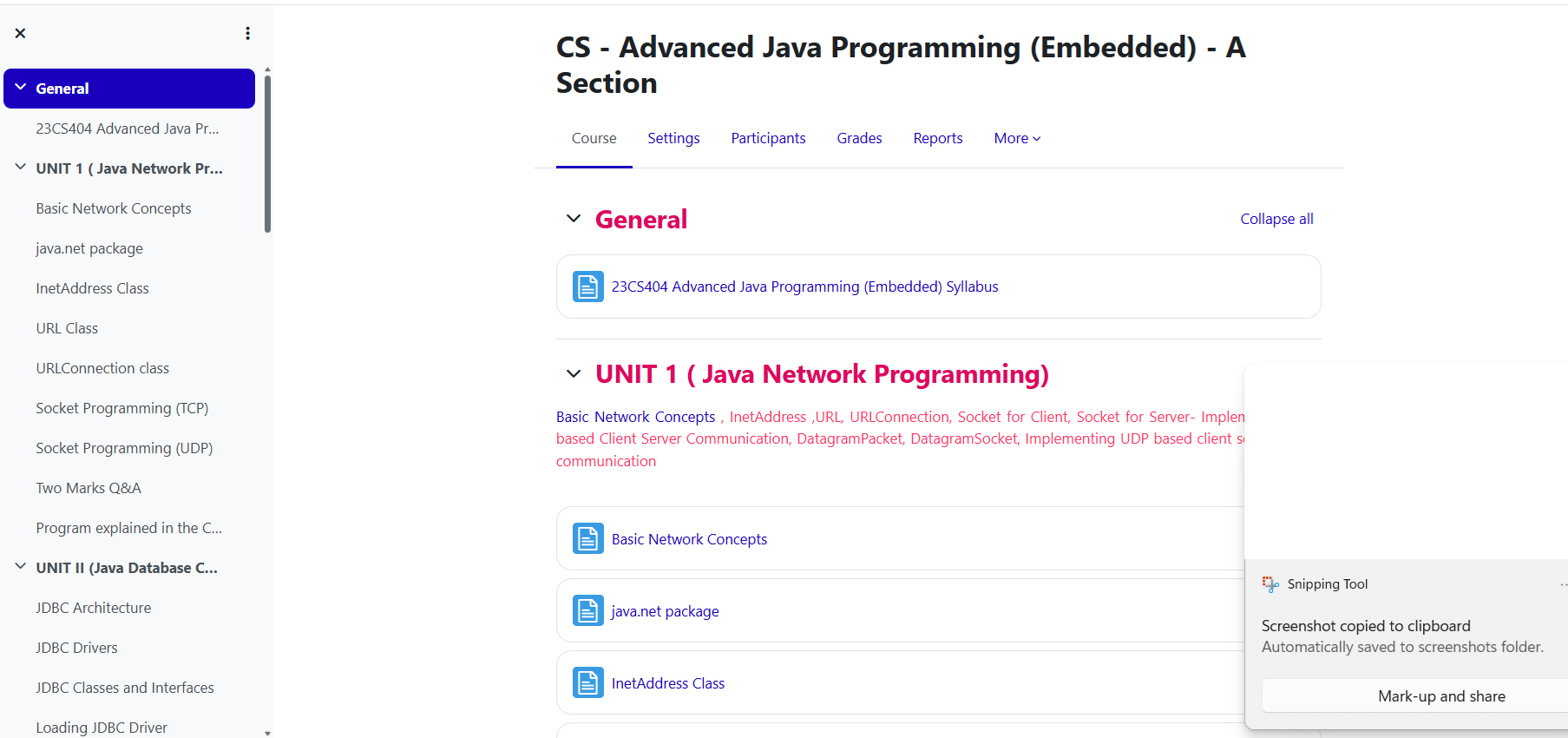1568x738 pixels.
Task: Collapse UNIT II chevron in sidebar index
Action: pyautogui.click(x=21, y=567)
